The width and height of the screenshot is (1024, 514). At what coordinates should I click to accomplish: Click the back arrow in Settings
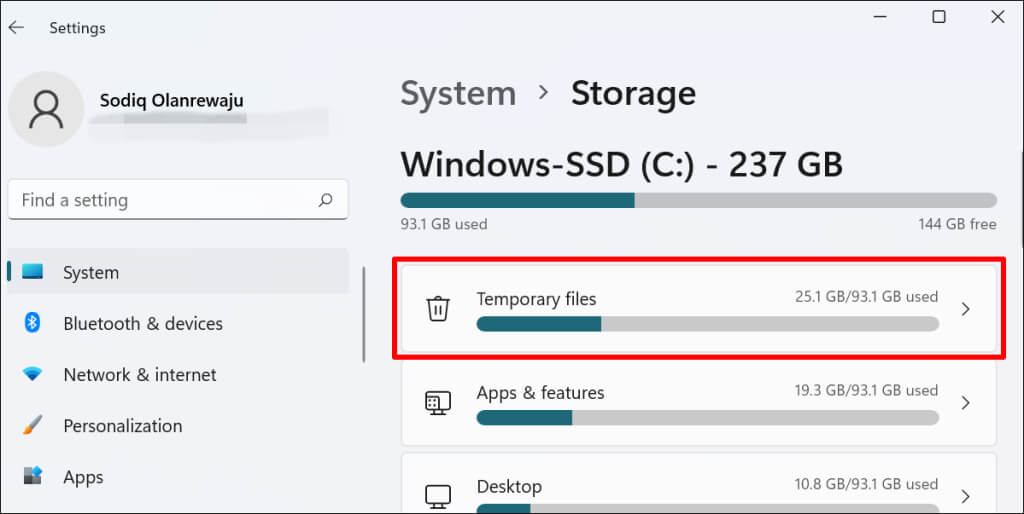tap(16, 28)
